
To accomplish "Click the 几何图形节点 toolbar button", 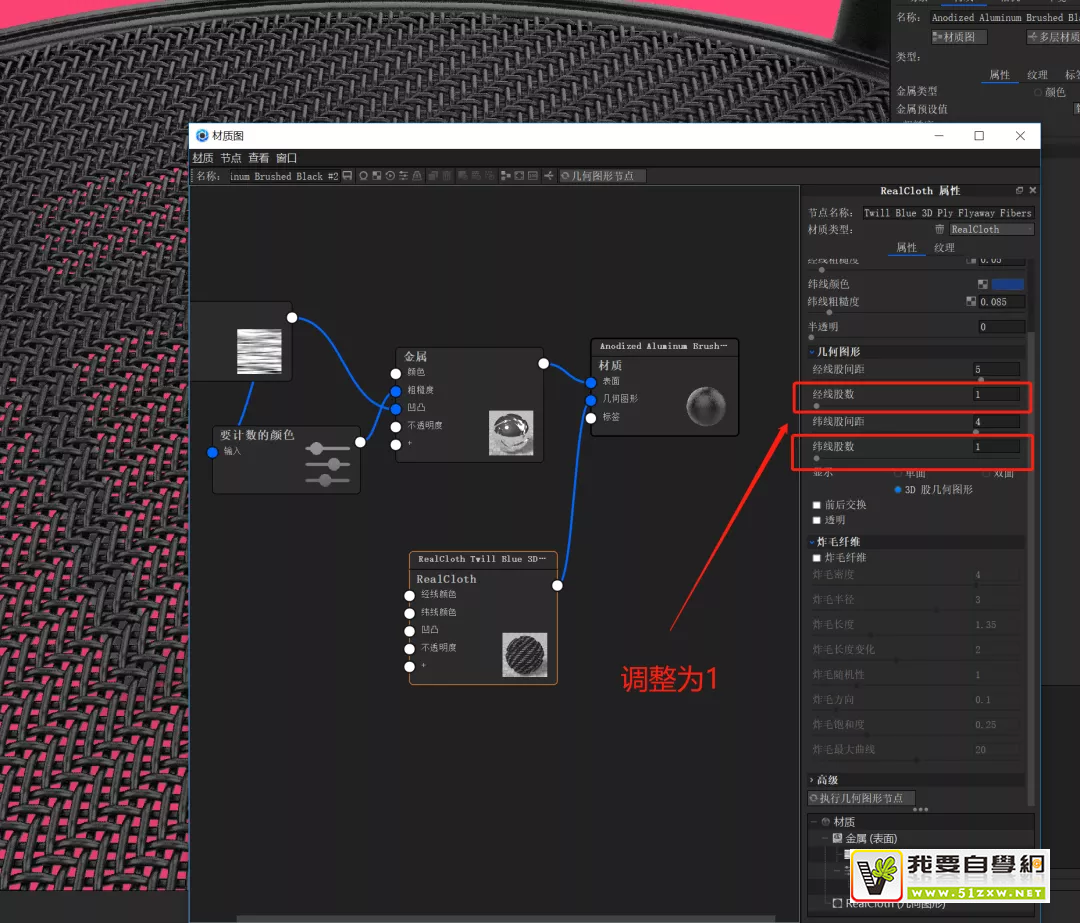I will (603, 176).
